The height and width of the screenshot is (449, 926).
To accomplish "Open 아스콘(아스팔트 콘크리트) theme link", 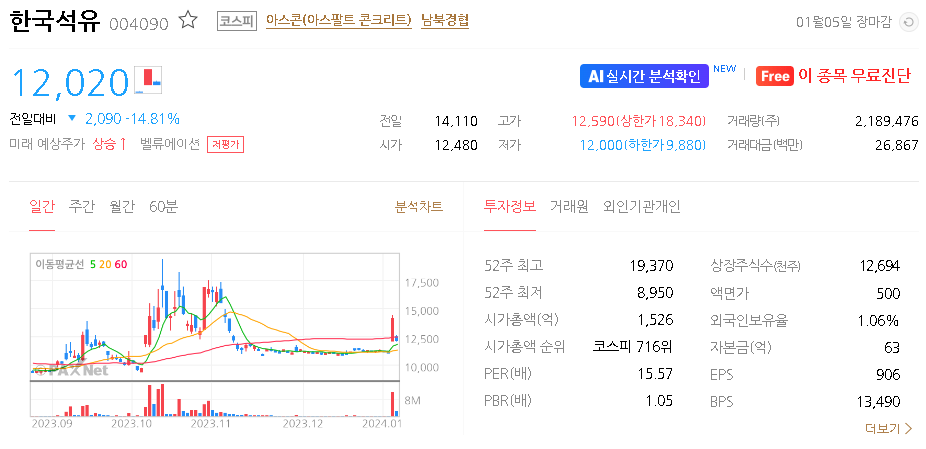I will pyautogui.click(x=338, y=21).
